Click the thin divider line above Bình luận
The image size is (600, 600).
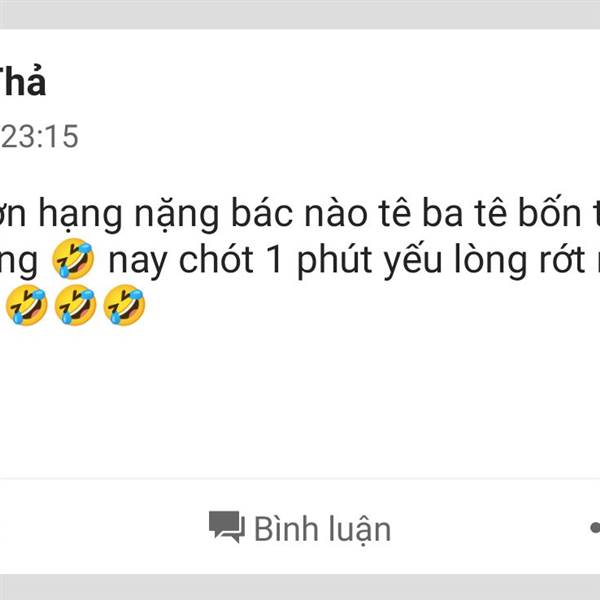tap(300, 478)
